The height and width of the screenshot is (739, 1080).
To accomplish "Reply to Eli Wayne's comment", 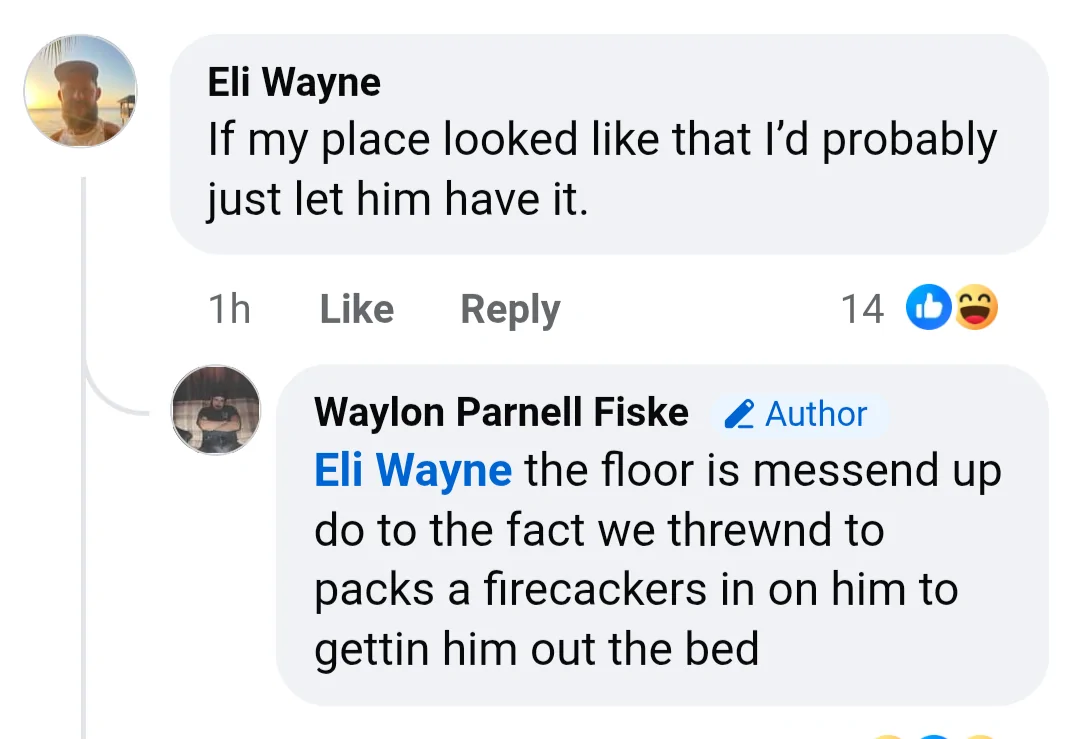I will pos(510,309).
